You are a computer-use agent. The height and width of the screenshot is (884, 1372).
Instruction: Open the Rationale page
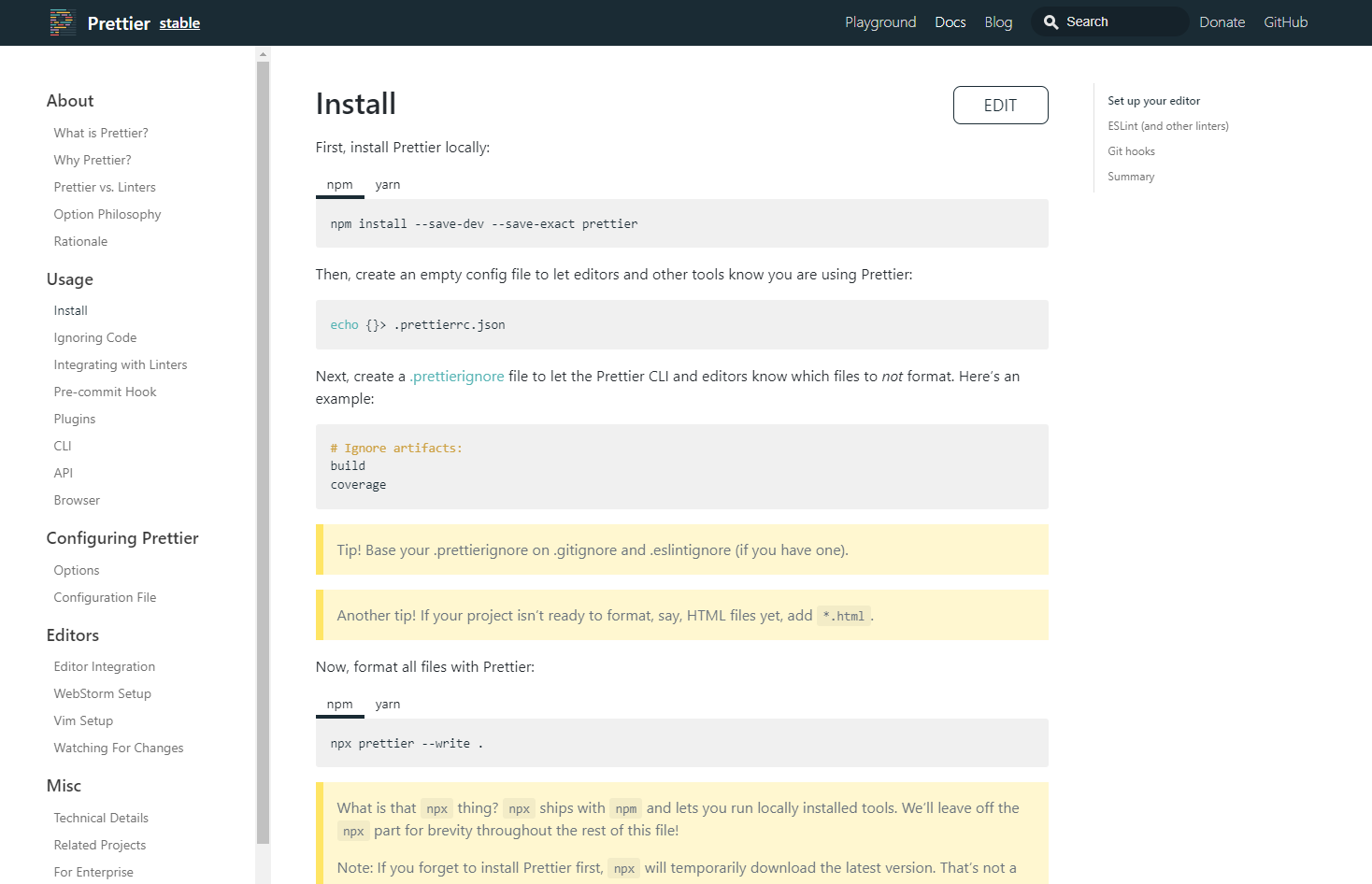[x=80, y=241]
